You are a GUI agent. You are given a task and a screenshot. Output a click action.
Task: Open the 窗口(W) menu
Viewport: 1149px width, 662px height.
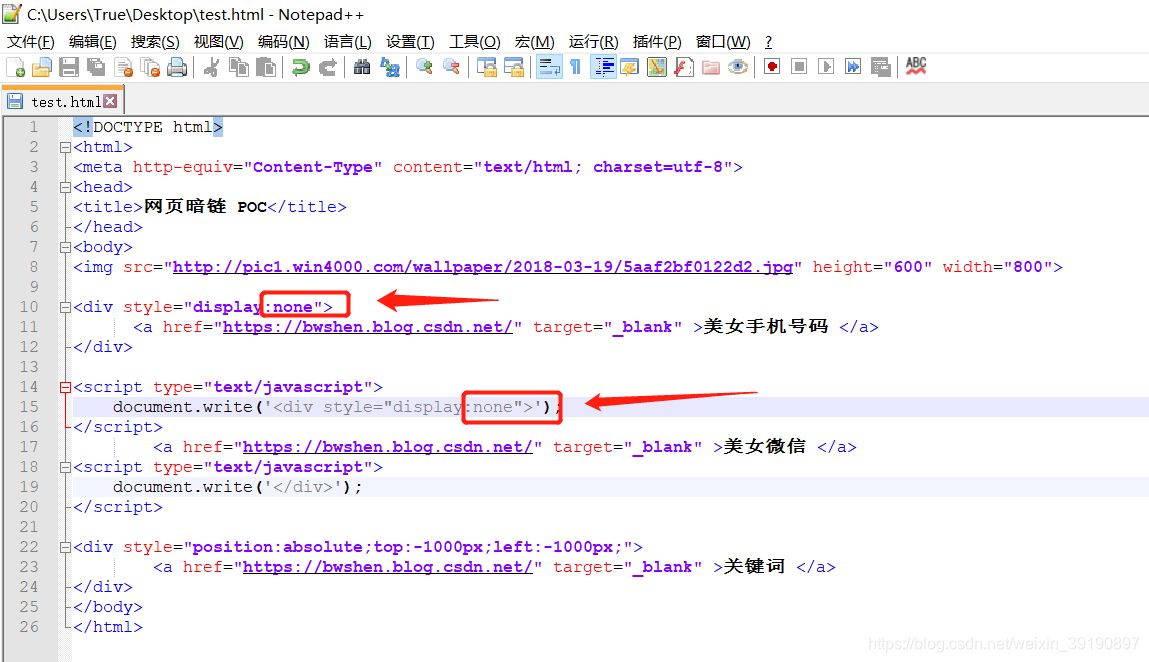(x=723, y=42)
